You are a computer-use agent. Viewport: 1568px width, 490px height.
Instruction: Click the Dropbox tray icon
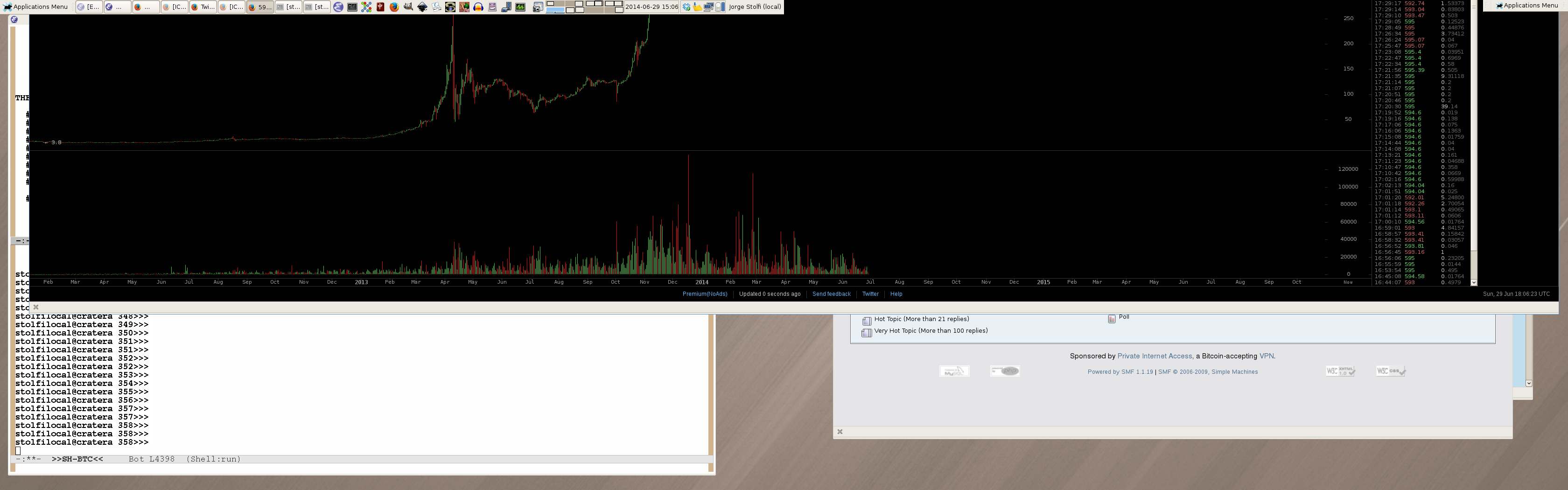click(686, 7)
